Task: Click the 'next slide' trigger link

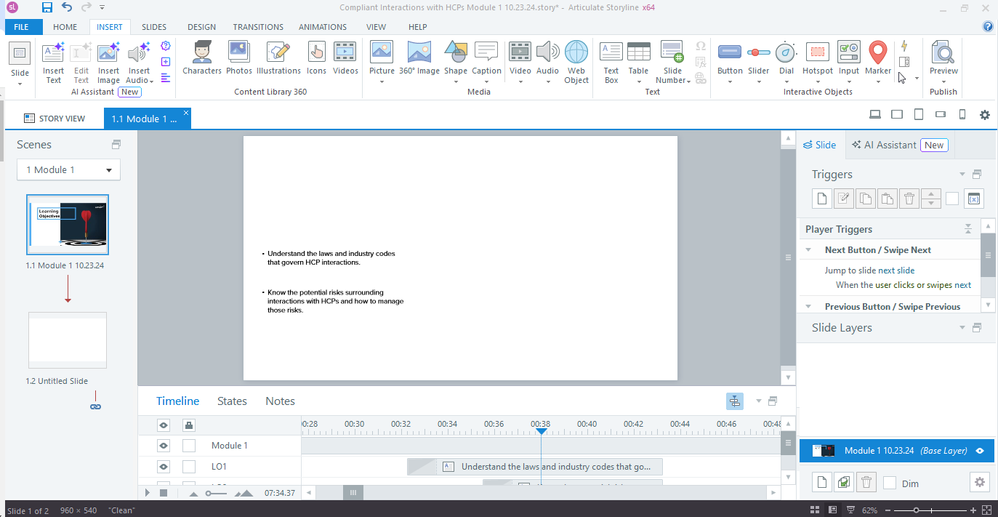Action: [896, 271]
